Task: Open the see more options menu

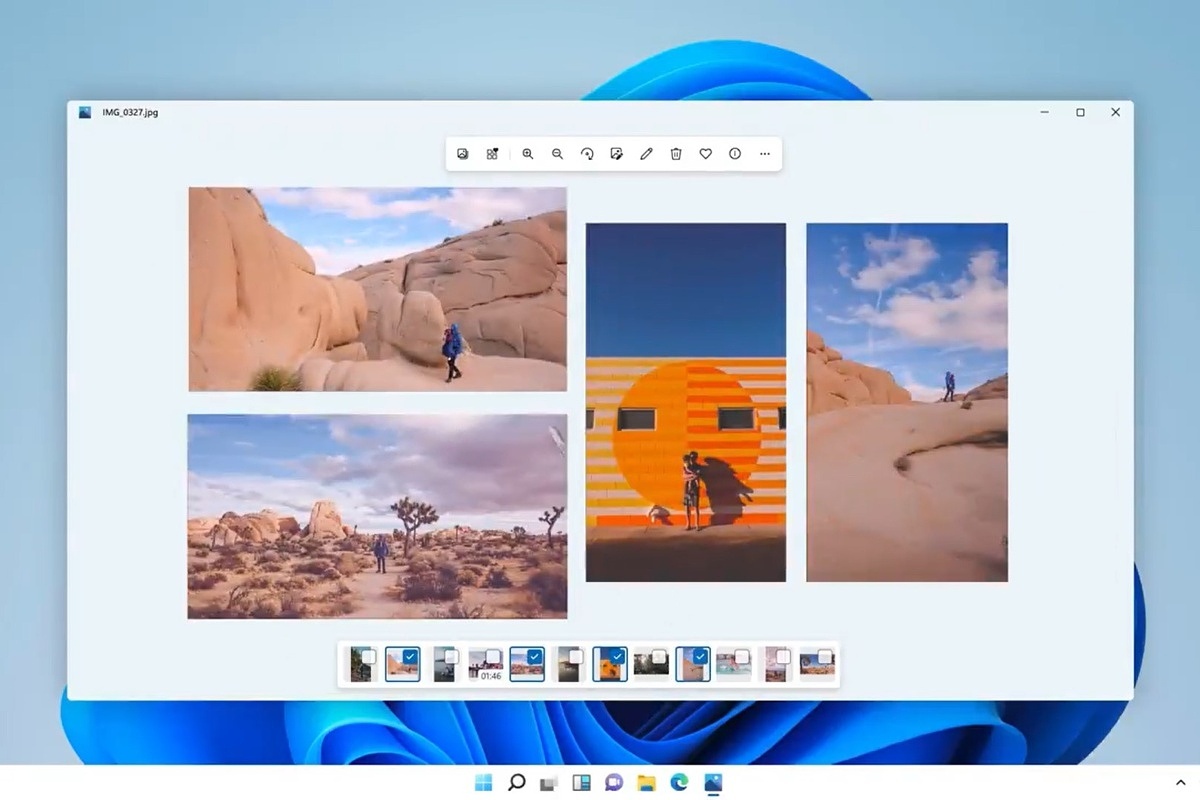Action: 764,154
